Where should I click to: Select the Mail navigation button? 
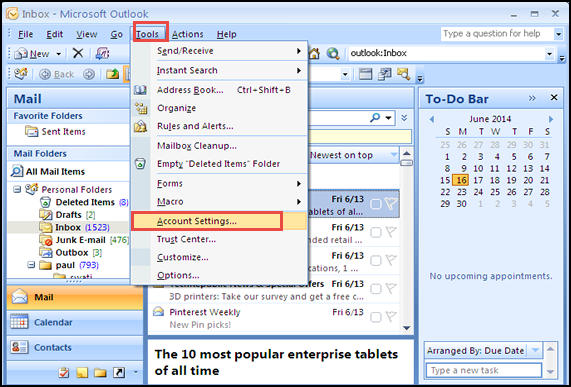click(75, 297)
